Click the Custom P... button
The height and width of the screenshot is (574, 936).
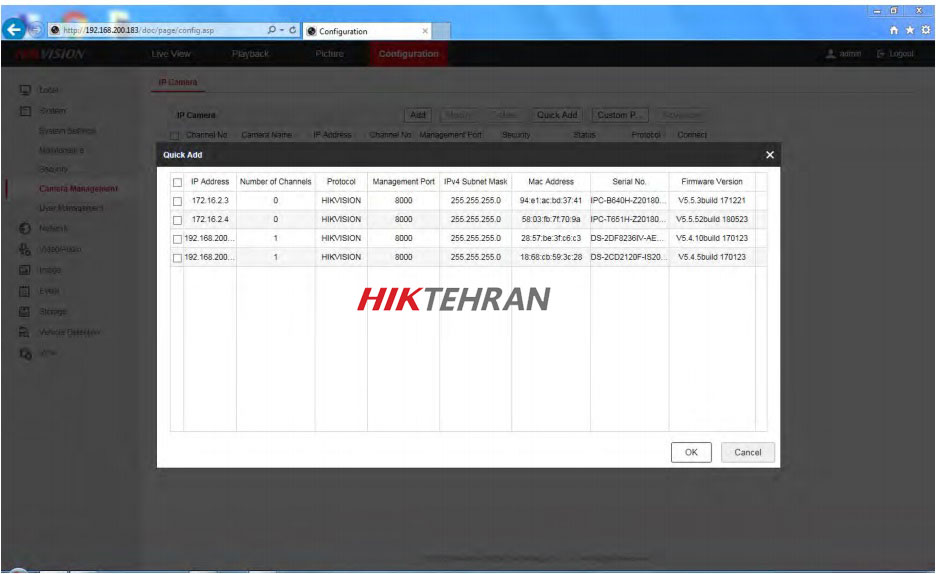[620, 115]
